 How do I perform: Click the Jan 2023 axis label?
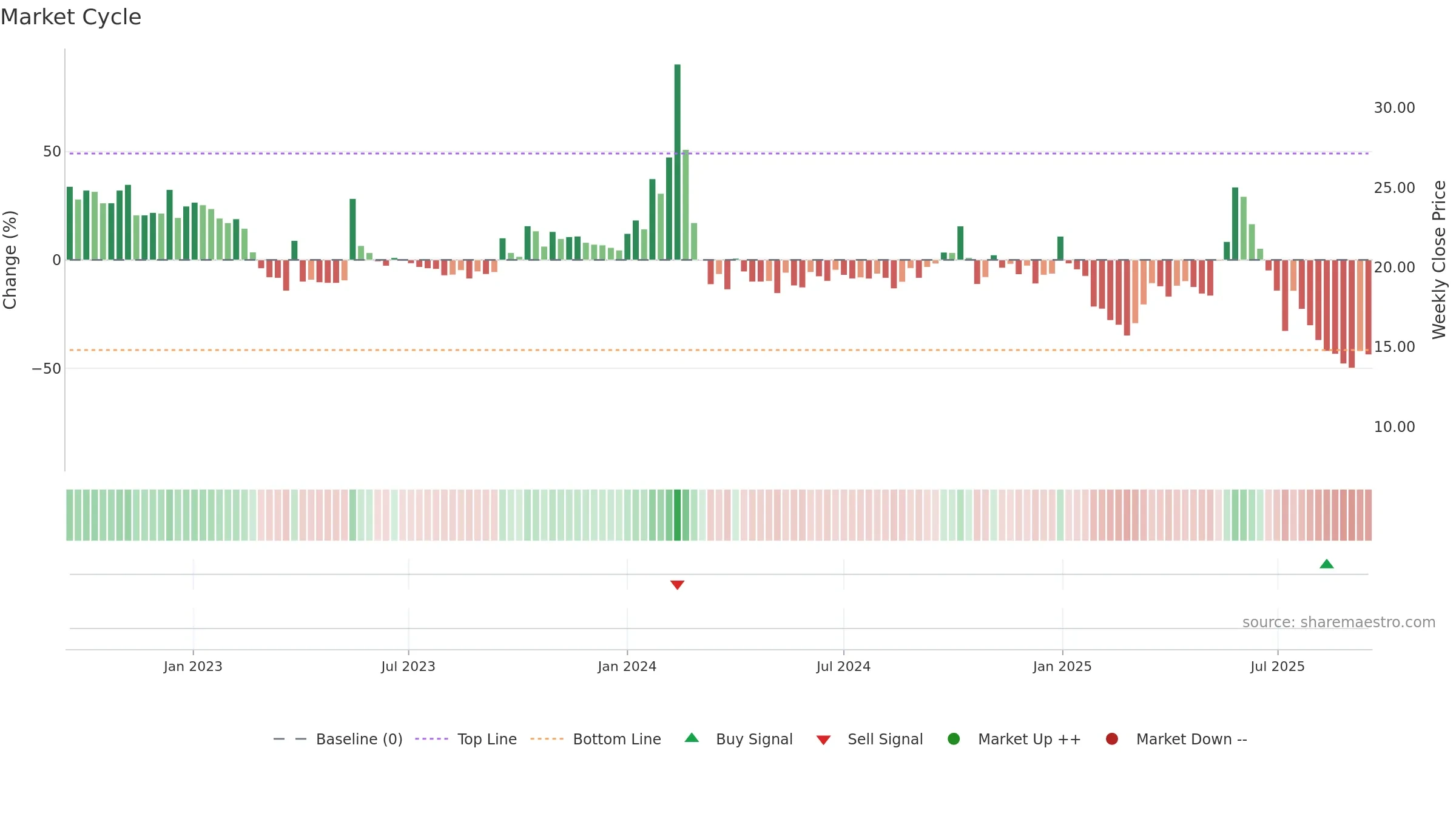pyautogui.click(x=193, y=666)
